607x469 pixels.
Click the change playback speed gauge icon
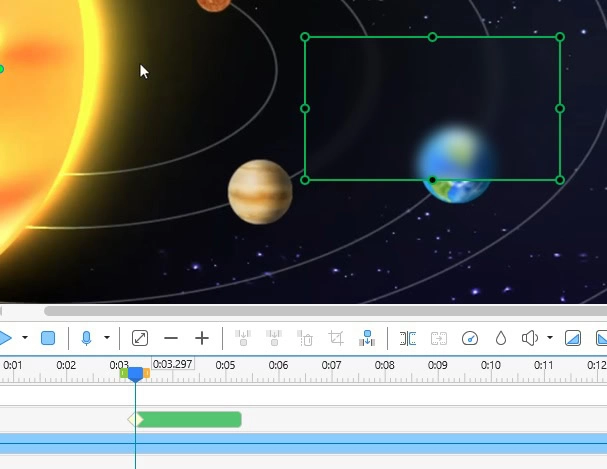470,338
